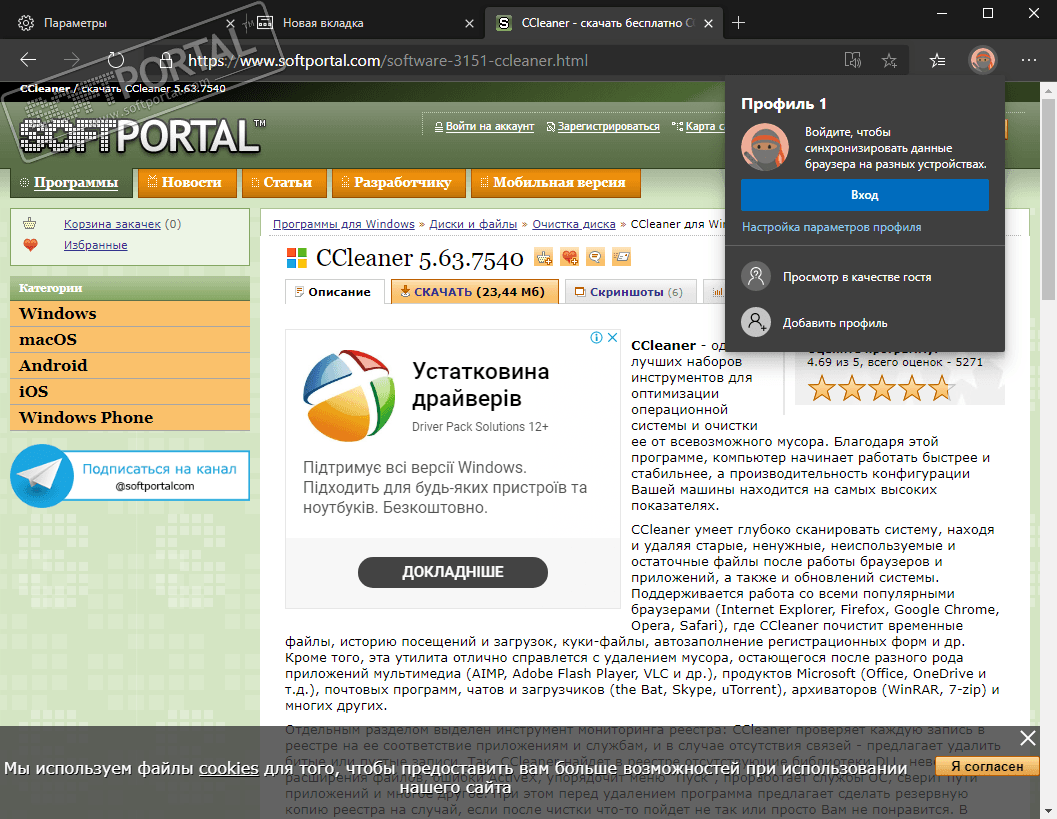The height and width of the screenshot is (819, 1057).
Task: Open the Описание tab
Action: tap(334, 292)
